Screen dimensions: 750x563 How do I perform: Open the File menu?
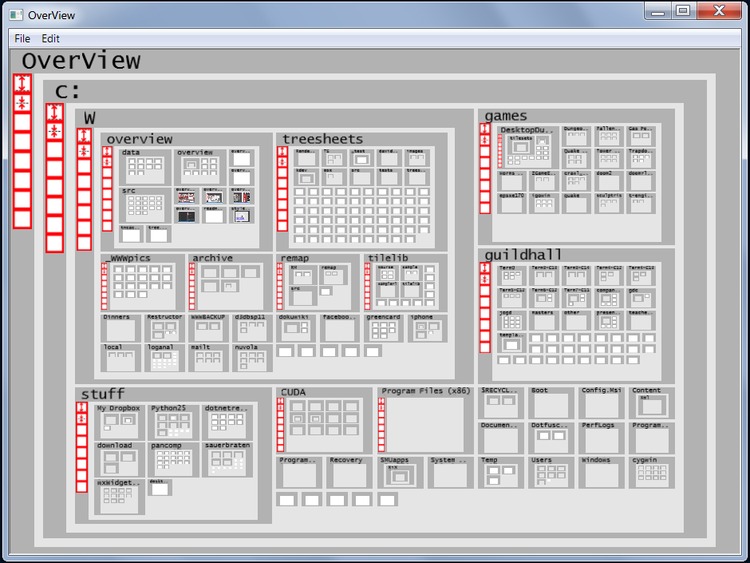(x=22, y=38)
